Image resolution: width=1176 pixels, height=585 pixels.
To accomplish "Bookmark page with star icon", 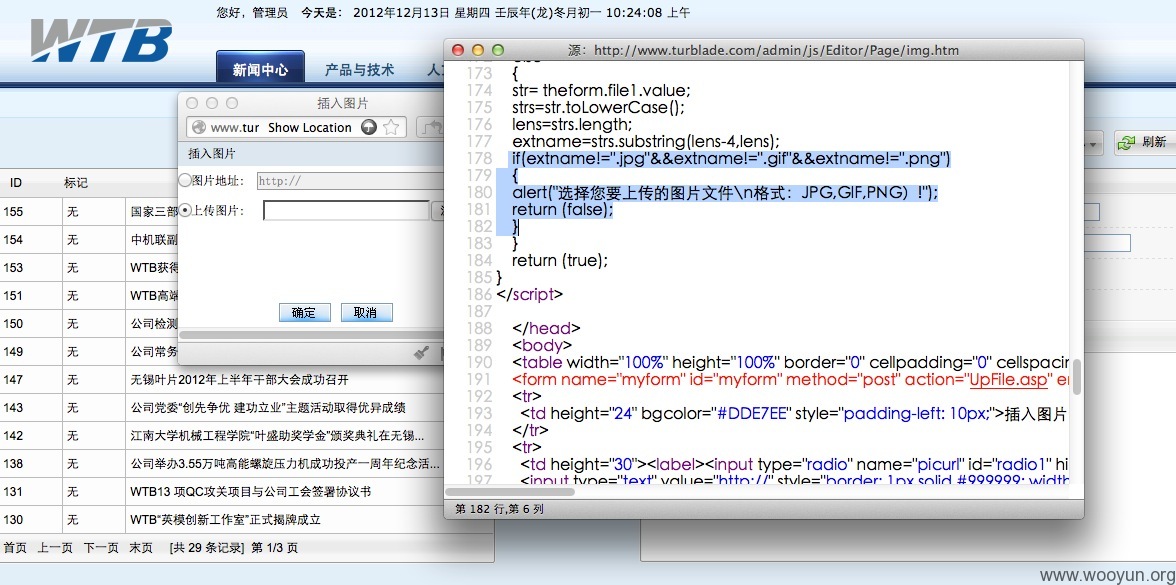I will point(391,128).
